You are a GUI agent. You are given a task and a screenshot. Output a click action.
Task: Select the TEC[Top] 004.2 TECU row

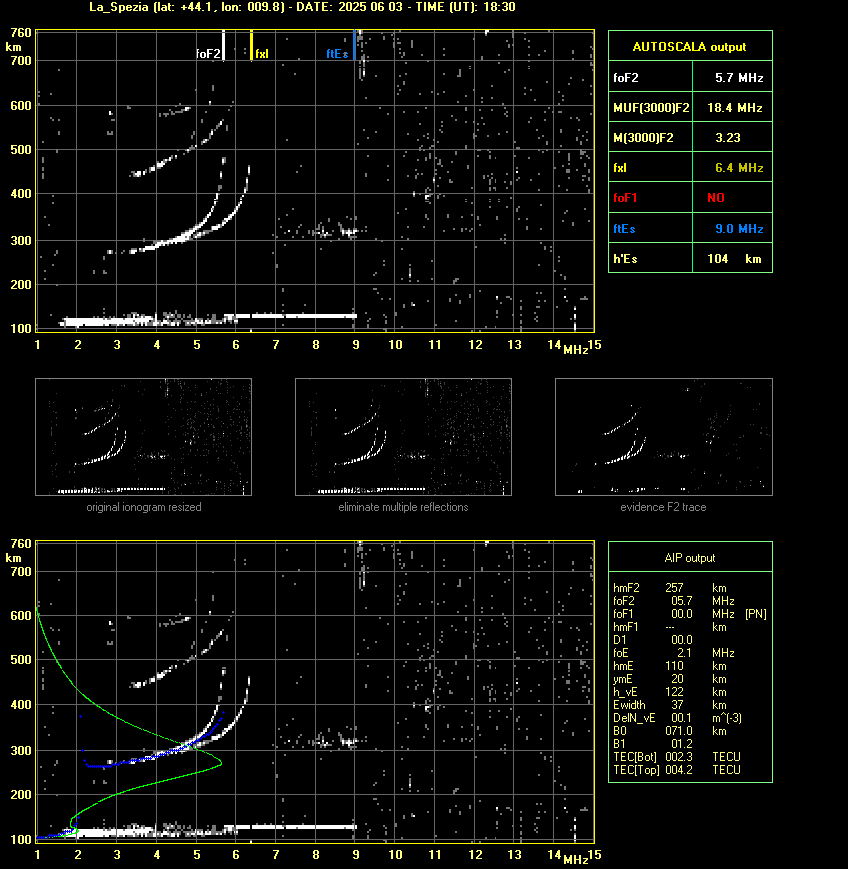click(x=690, y=770)
